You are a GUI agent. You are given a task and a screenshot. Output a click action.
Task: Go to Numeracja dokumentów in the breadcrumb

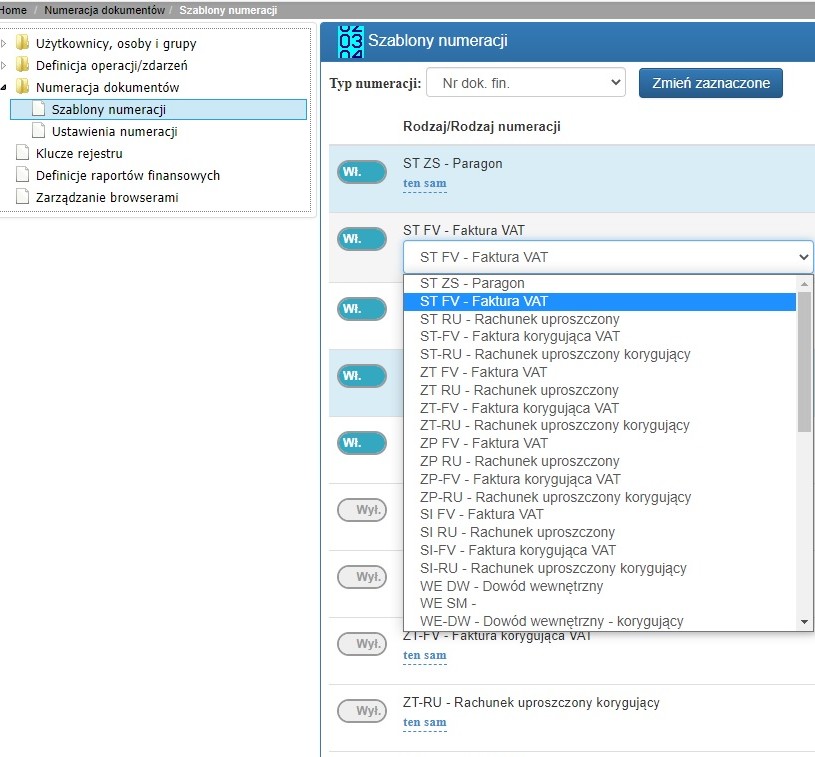(104, 10)
